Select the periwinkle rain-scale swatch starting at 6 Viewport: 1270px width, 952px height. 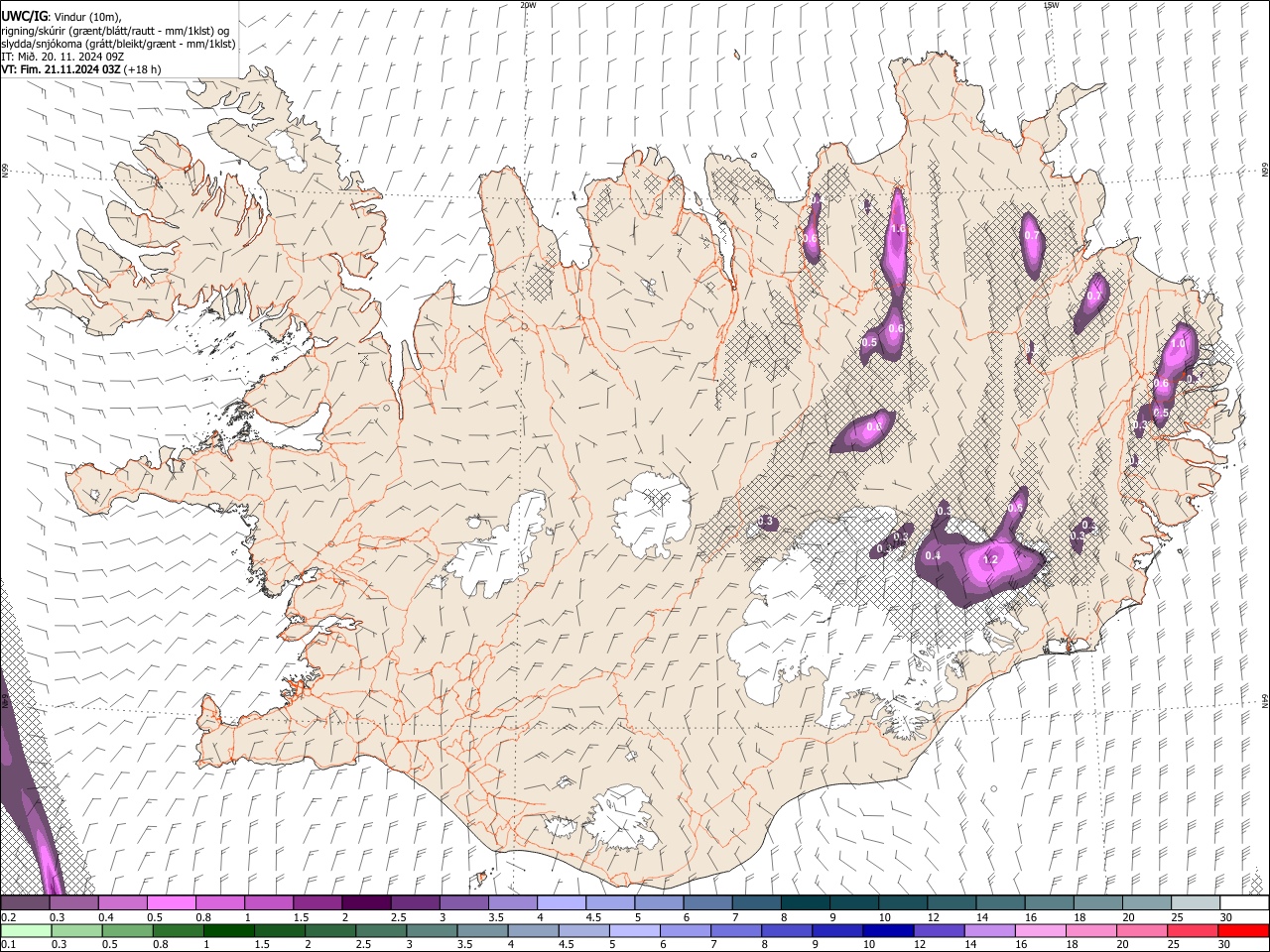coord(686,931)
